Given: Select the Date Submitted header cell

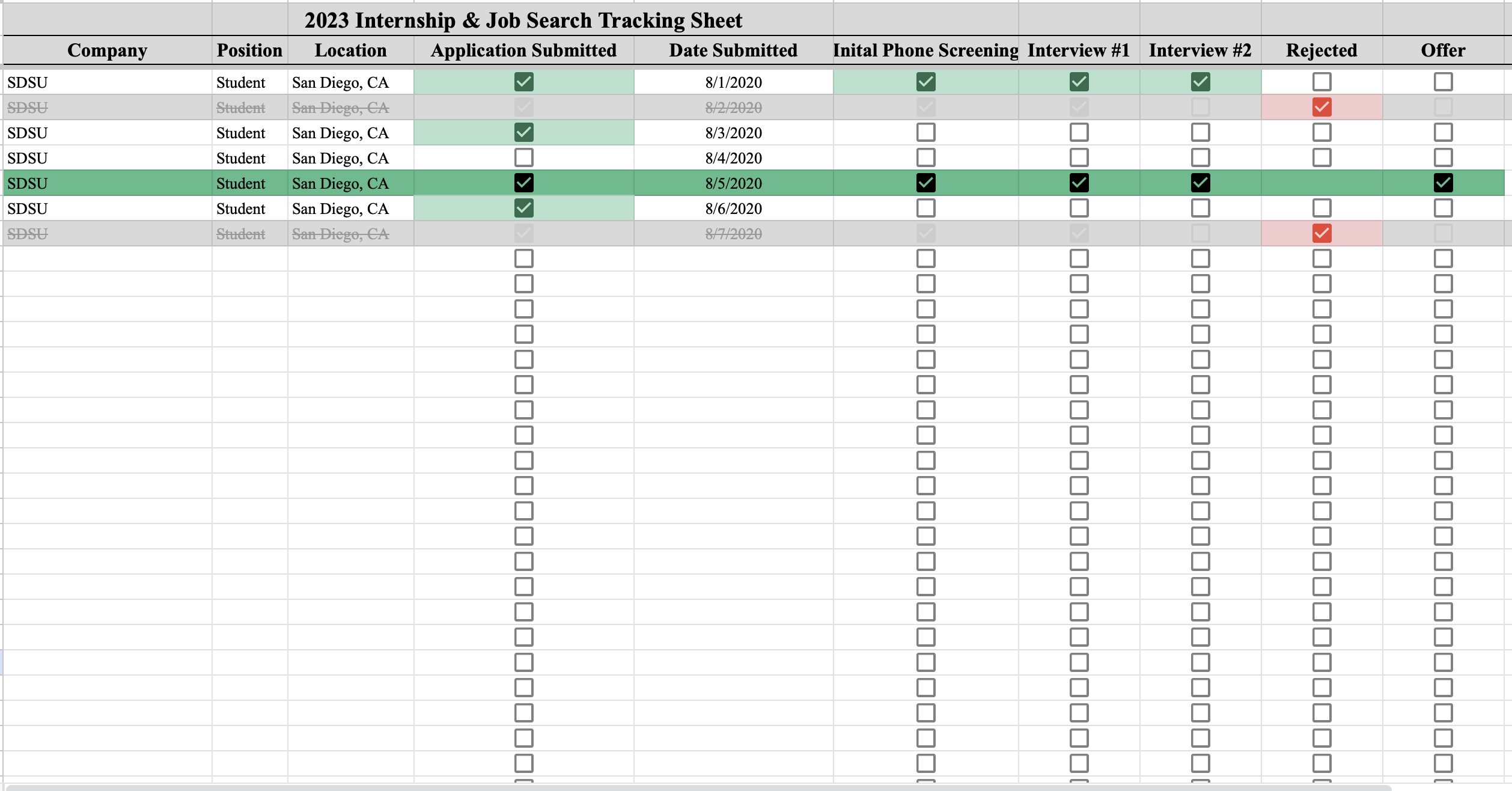Looking at the screenshot, I should [733, 50].
